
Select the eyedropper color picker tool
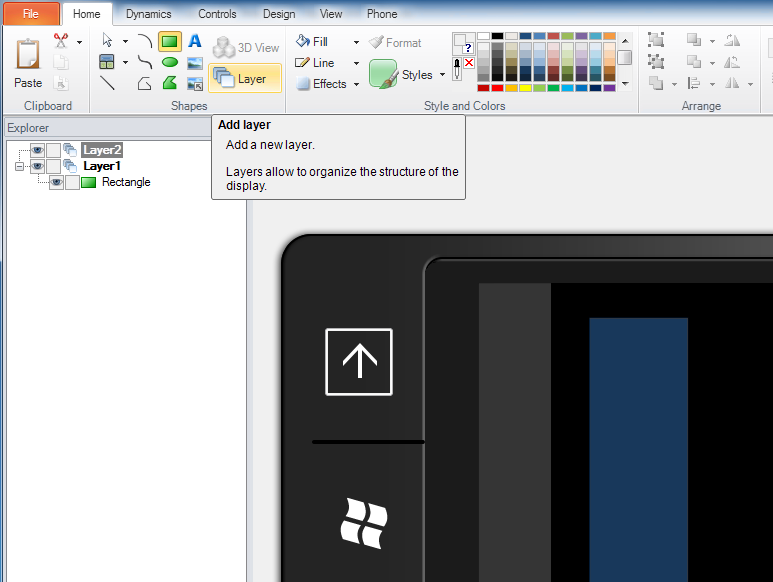(457, 68)
